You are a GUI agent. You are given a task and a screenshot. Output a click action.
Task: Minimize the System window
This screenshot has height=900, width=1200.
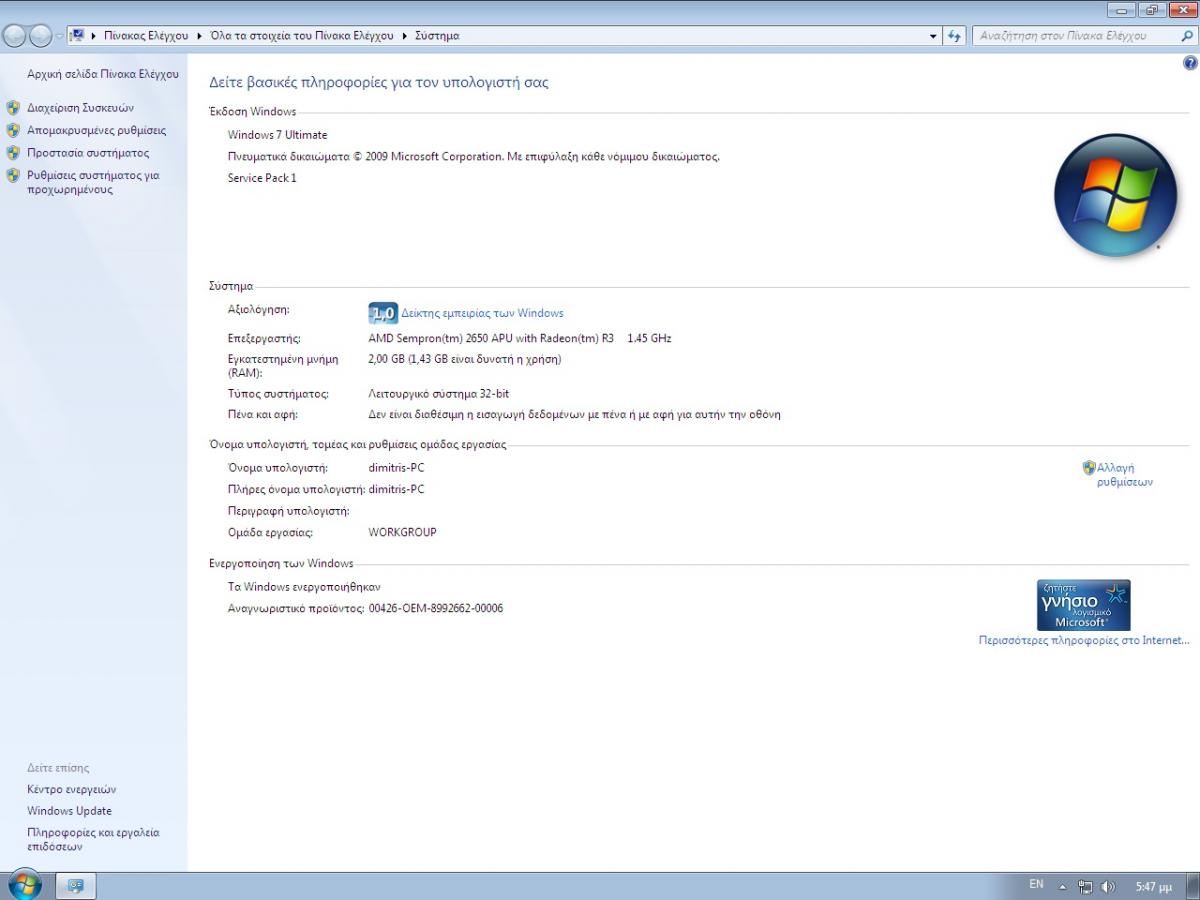[x=1123, y=9]
